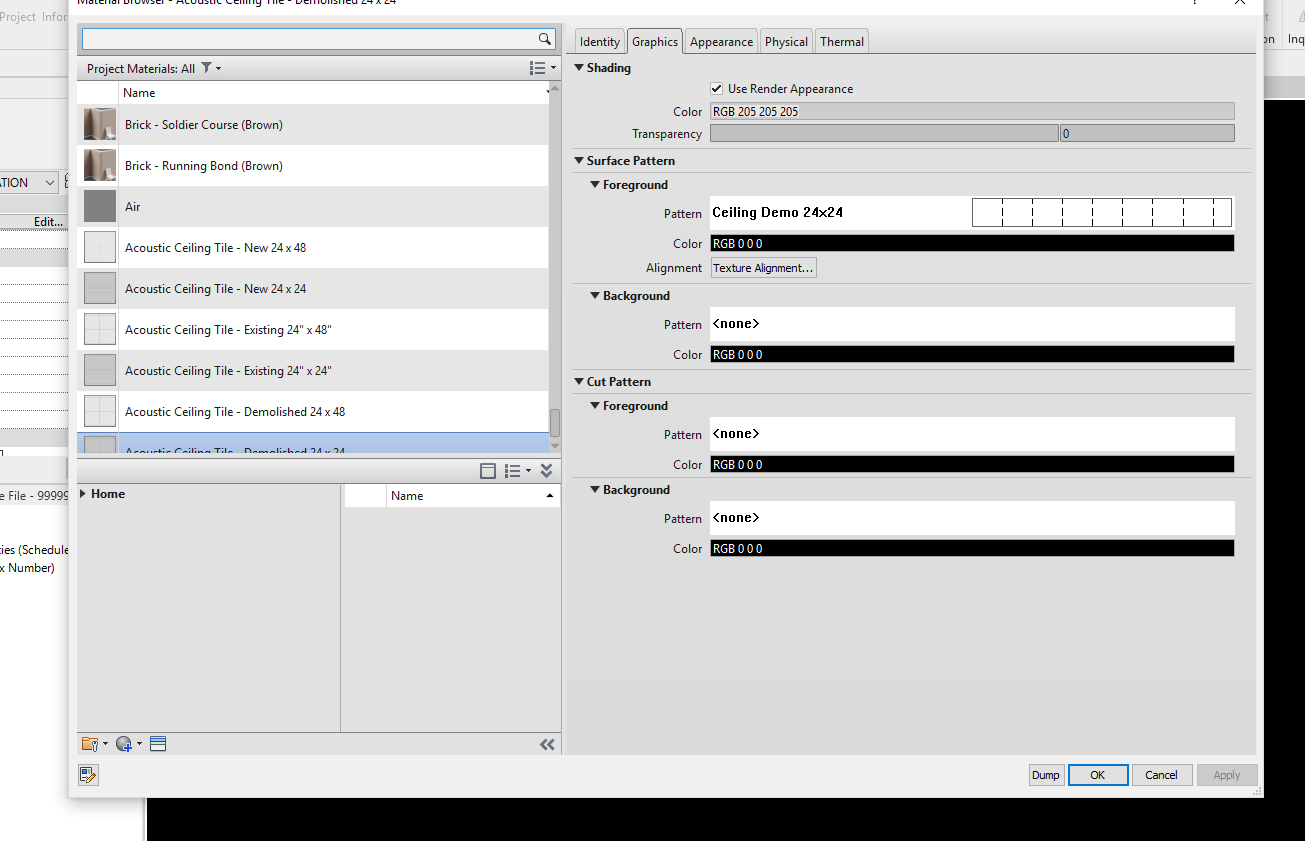The height and width of the screenshot is (841, 1305).
Task: Switch to the Appearance tab
Action: 720,41
